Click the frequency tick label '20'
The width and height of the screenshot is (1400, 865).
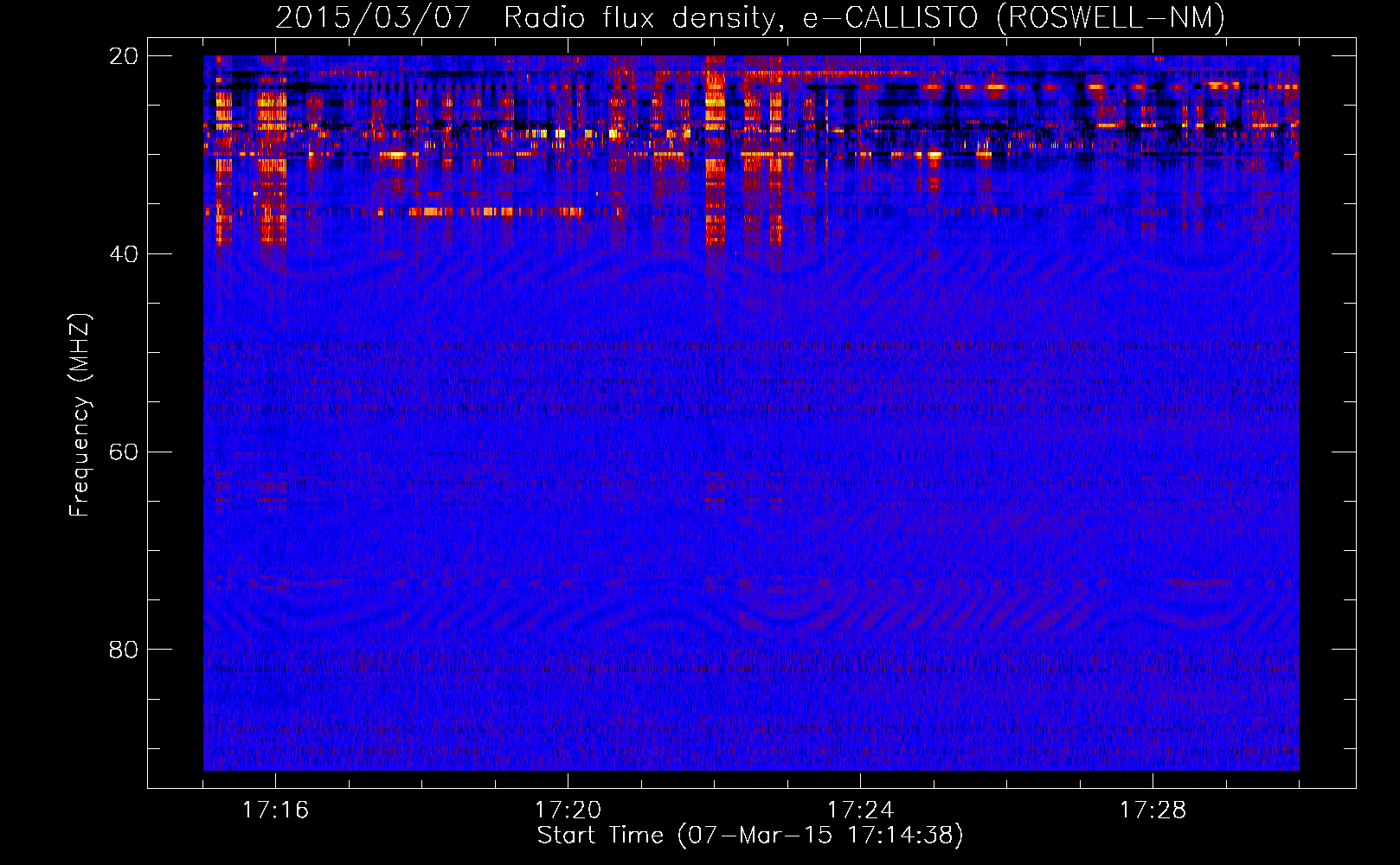(x=124, y=56)
